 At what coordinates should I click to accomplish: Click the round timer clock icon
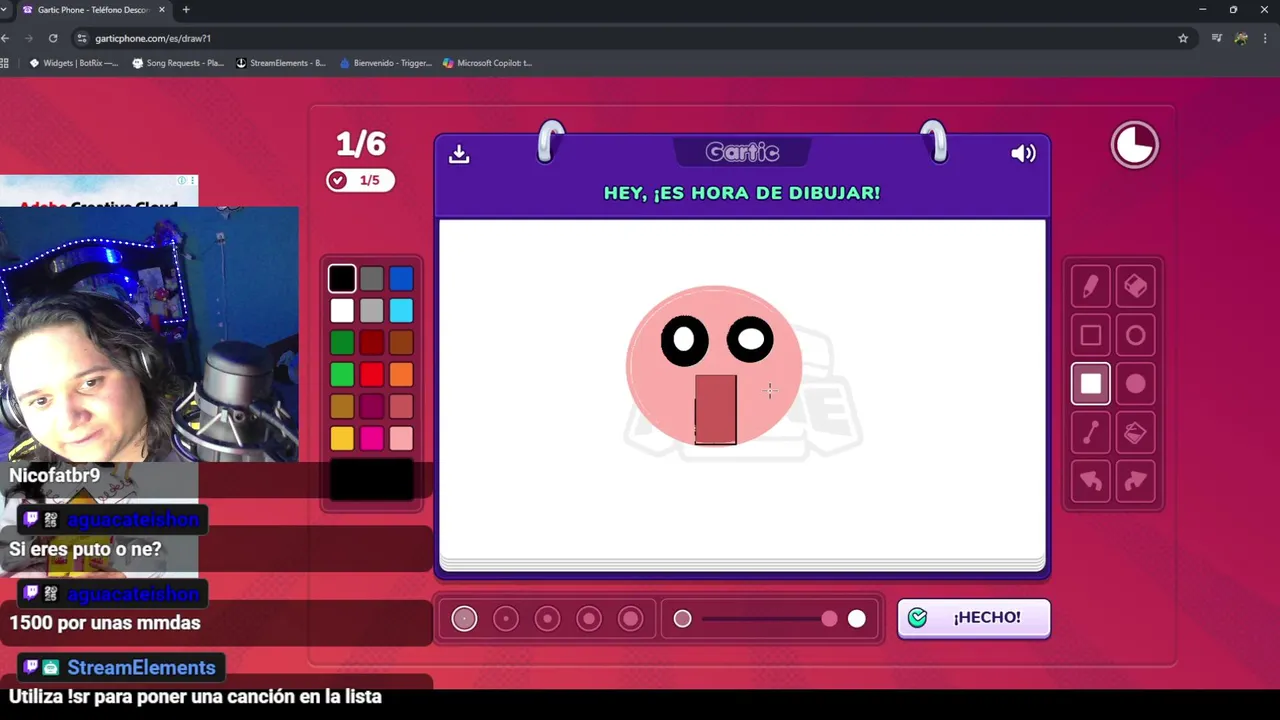(x=1135, y=146)
